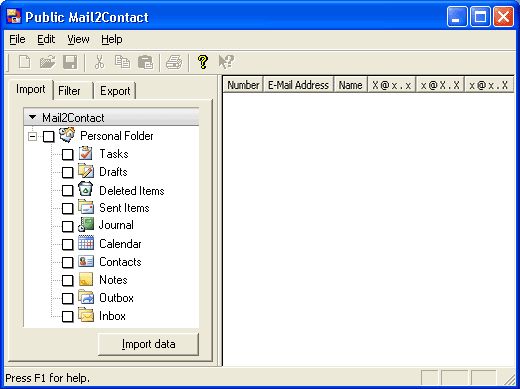Click the Cut scissors icon
Image resolution: width=520 pixels, height=389 pixels.
point(99,62)
